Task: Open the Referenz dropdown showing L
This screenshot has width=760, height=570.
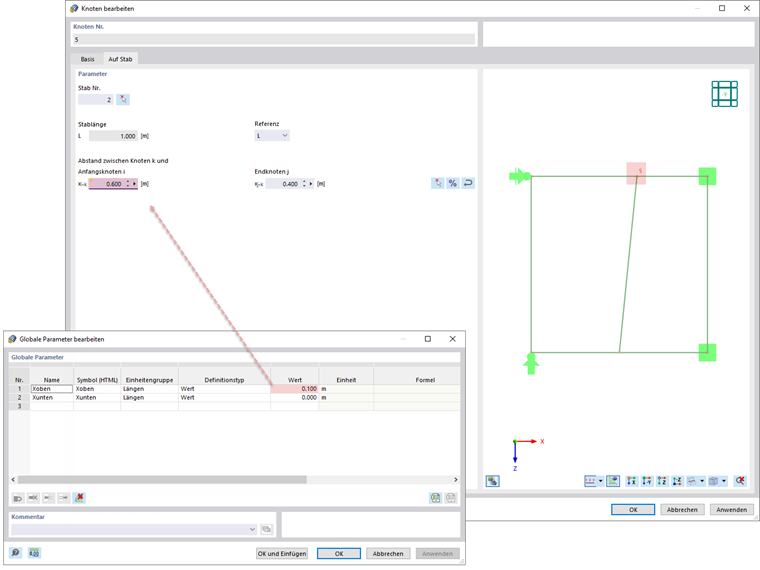Action: 272,136
